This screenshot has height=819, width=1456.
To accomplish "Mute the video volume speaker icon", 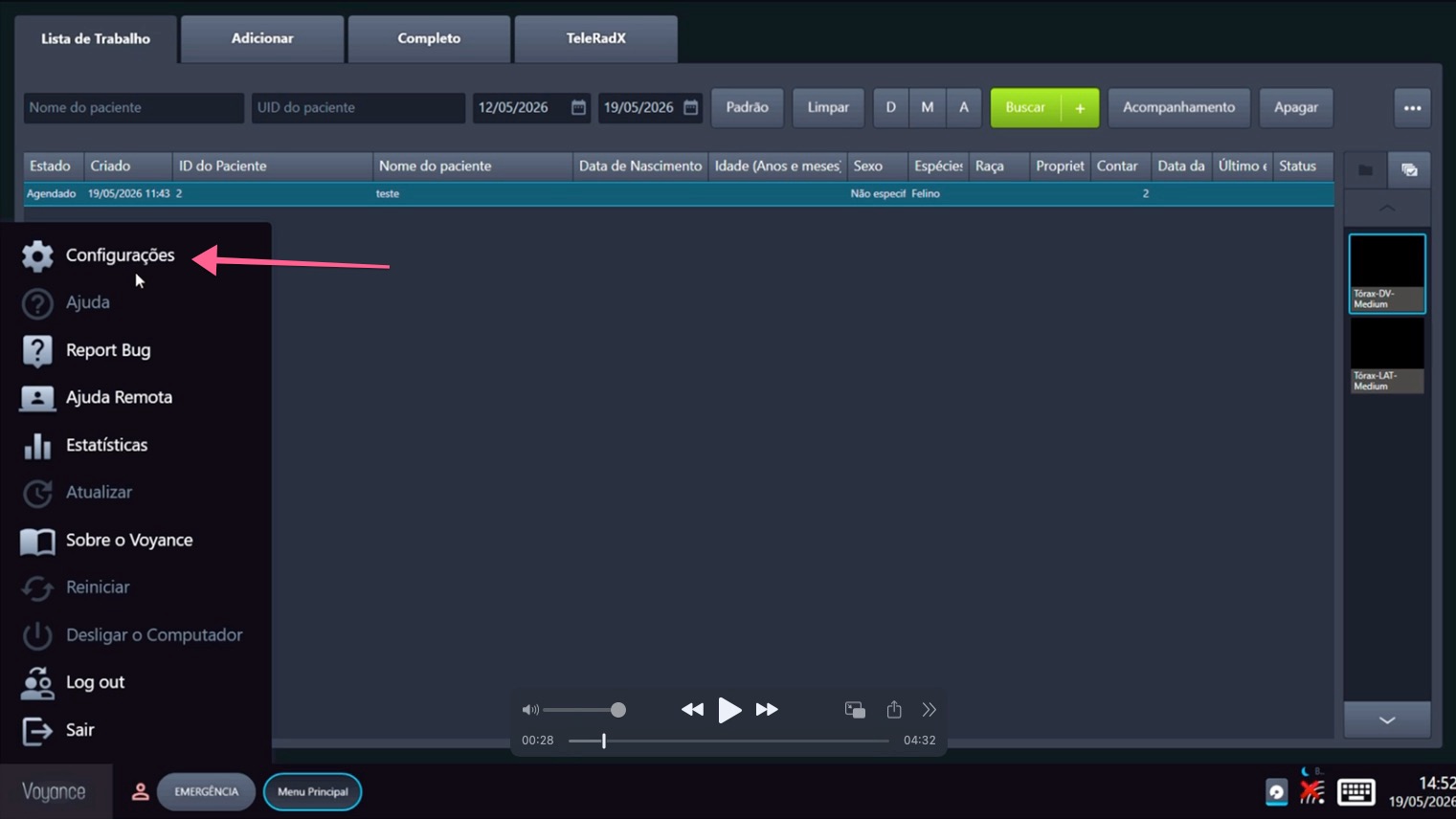I will tap(530, 710).
